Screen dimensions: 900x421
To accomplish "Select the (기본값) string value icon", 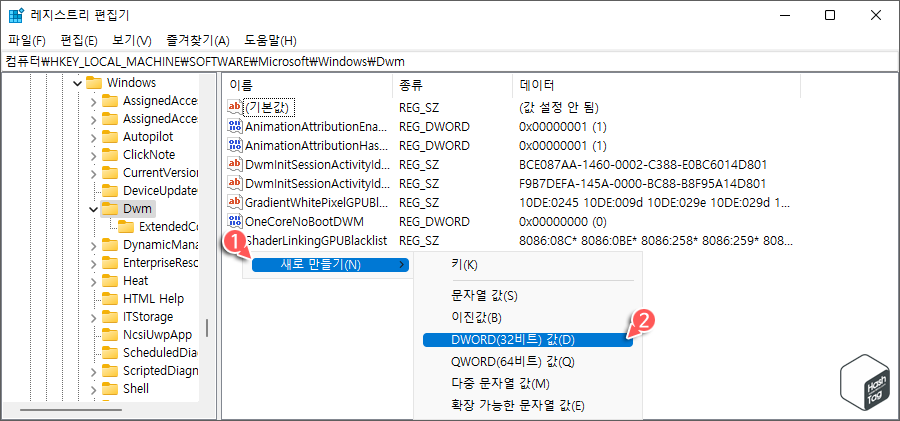I will (x=235, y=107).
